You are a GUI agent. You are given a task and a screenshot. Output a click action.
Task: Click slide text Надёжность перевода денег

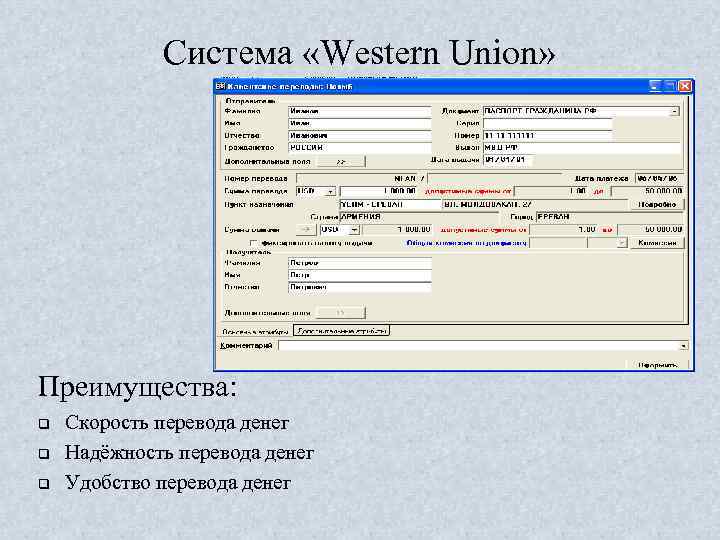point(189,452)
